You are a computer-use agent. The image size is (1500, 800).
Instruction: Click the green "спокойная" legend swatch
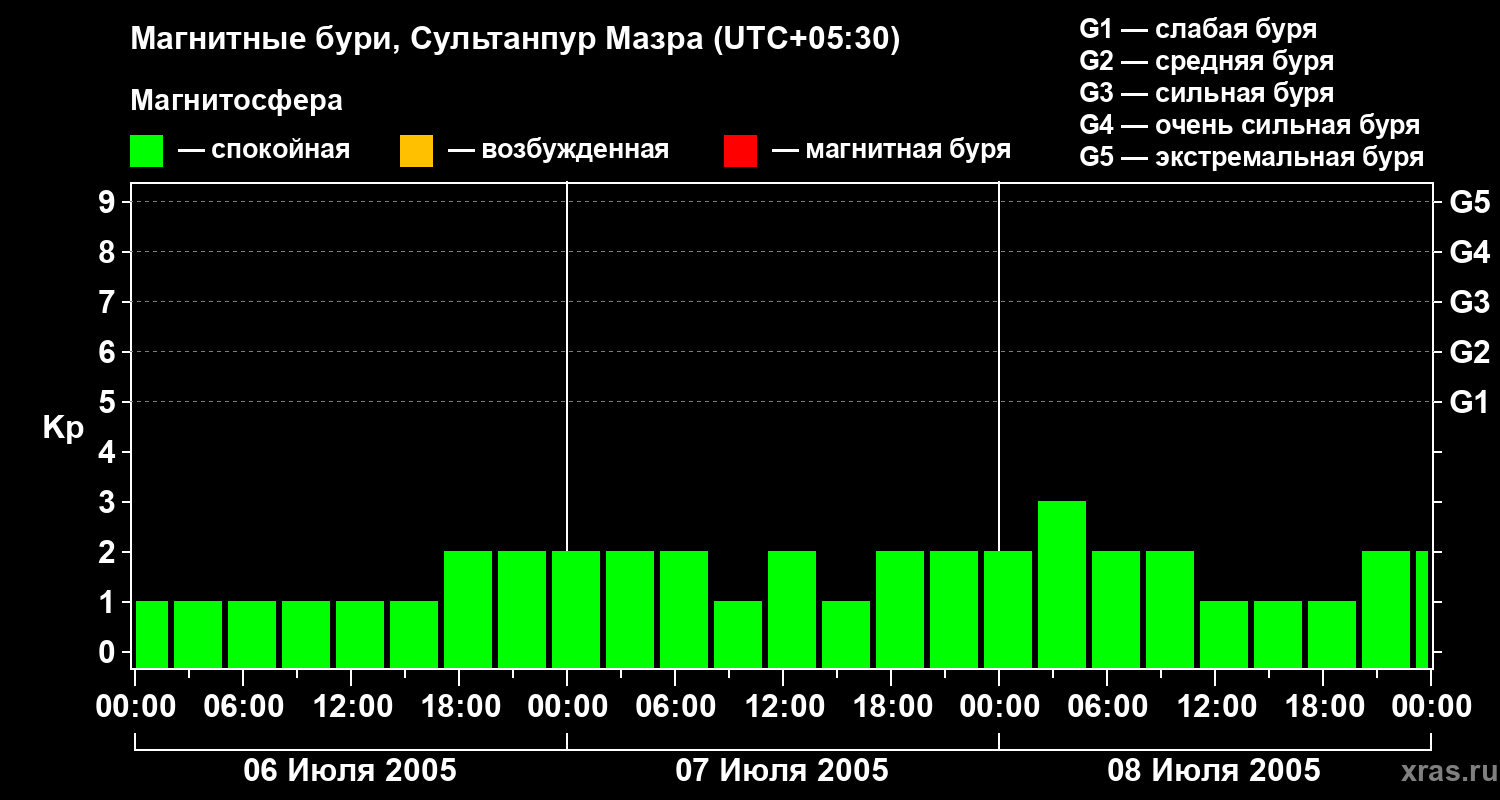[x=147, y=151]
